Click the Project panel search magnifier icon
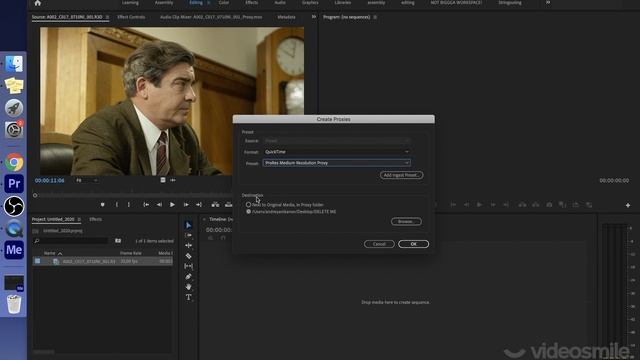Image resolution: width=640 pixels, height=360 pixels. tap(37, 241)
